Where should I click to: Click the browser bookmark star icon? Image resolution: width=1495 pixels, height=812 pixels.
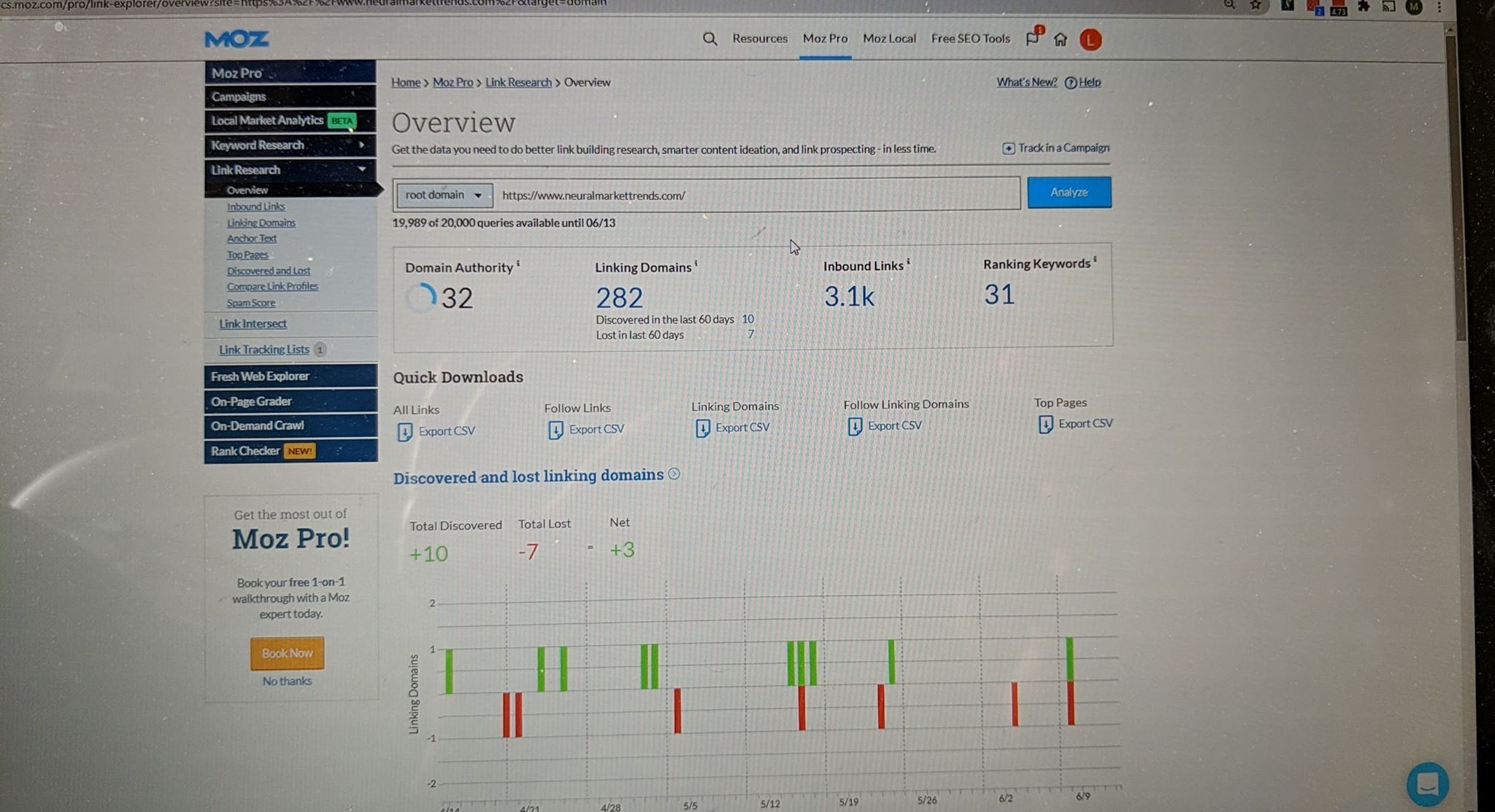[x=1256, y=5]
